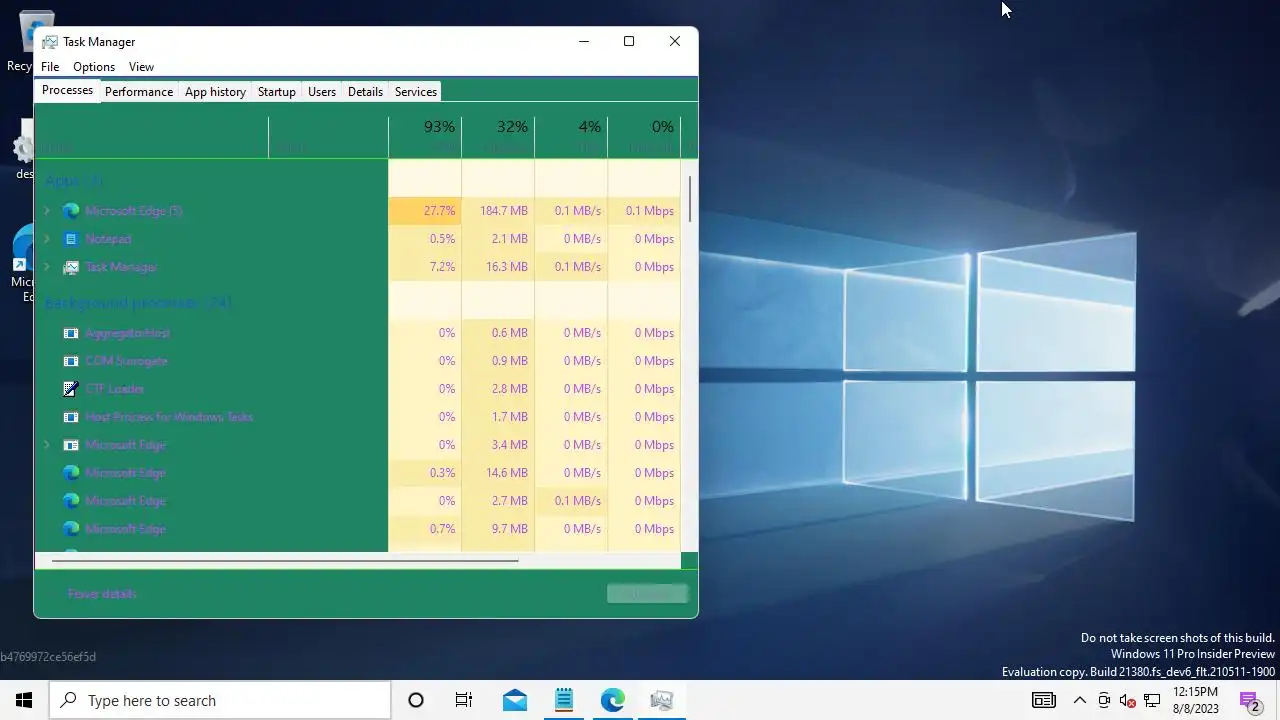Screen dimensions: 1280x720
Task: Expand the Task Manager process entry
Action: tap(46, 267)
